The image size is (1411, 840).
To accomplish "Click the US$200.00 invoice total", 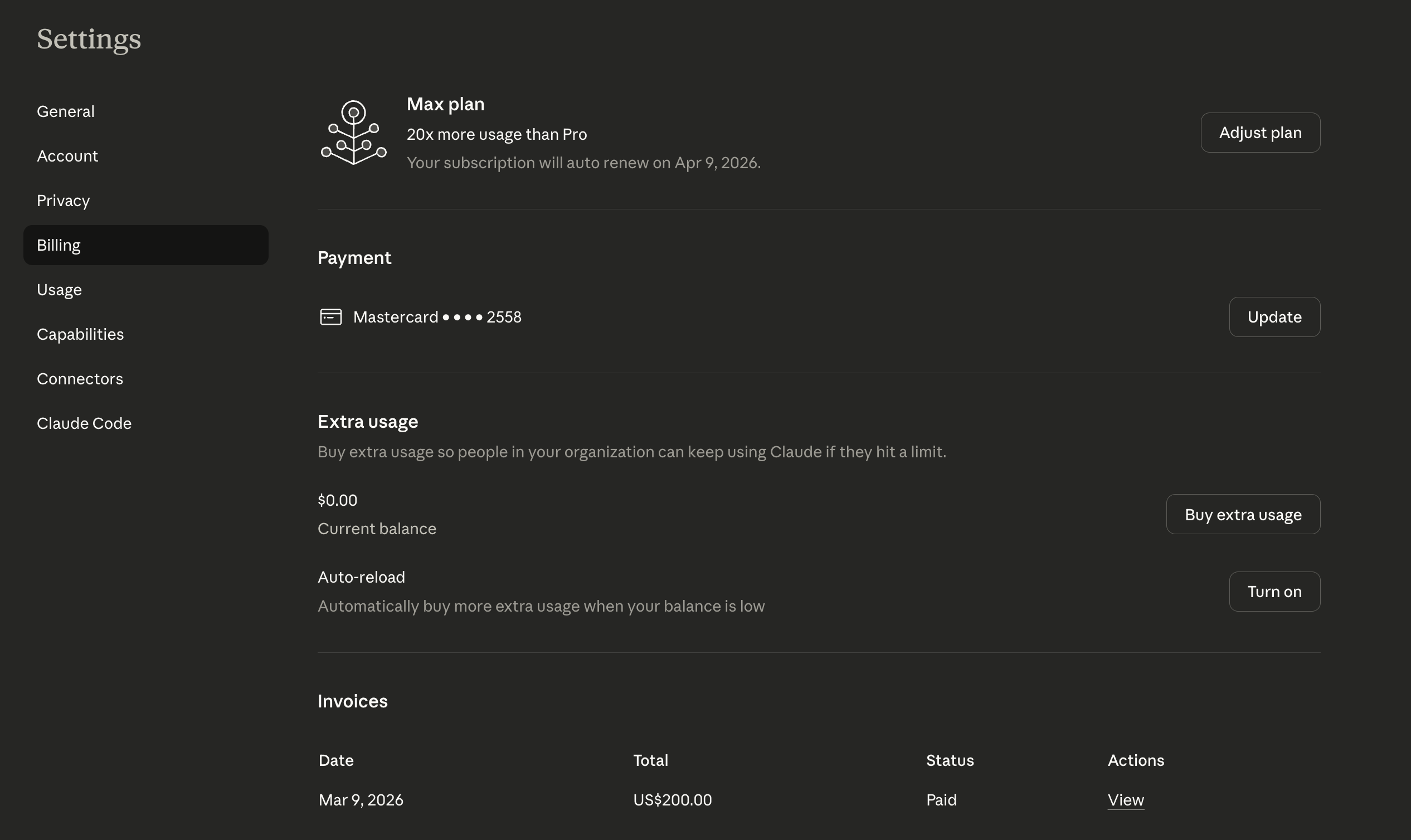I will [x=672, y=800].
